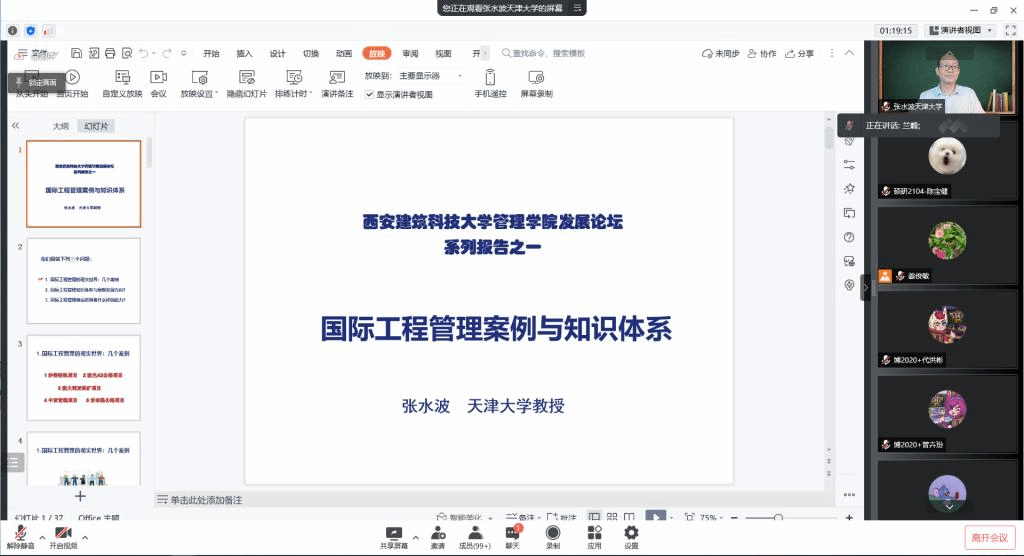Open meeting 设置 settings gear

point(631,533)
